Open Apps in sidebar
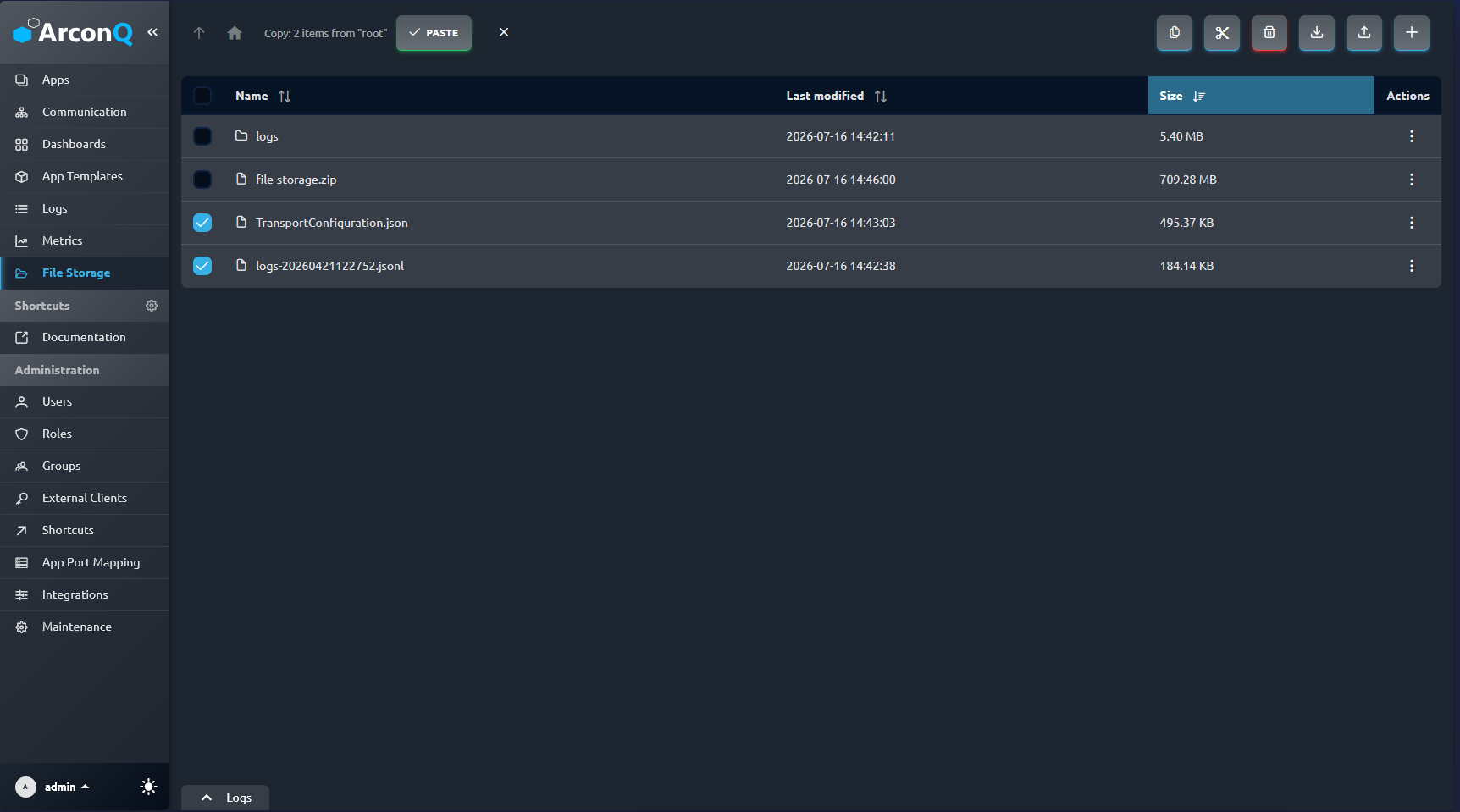 (85, 80)
